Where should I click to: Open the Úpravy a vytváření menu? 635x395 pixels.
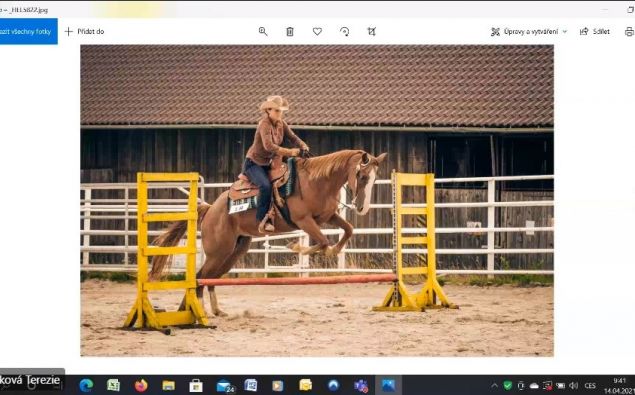point(528,32)
